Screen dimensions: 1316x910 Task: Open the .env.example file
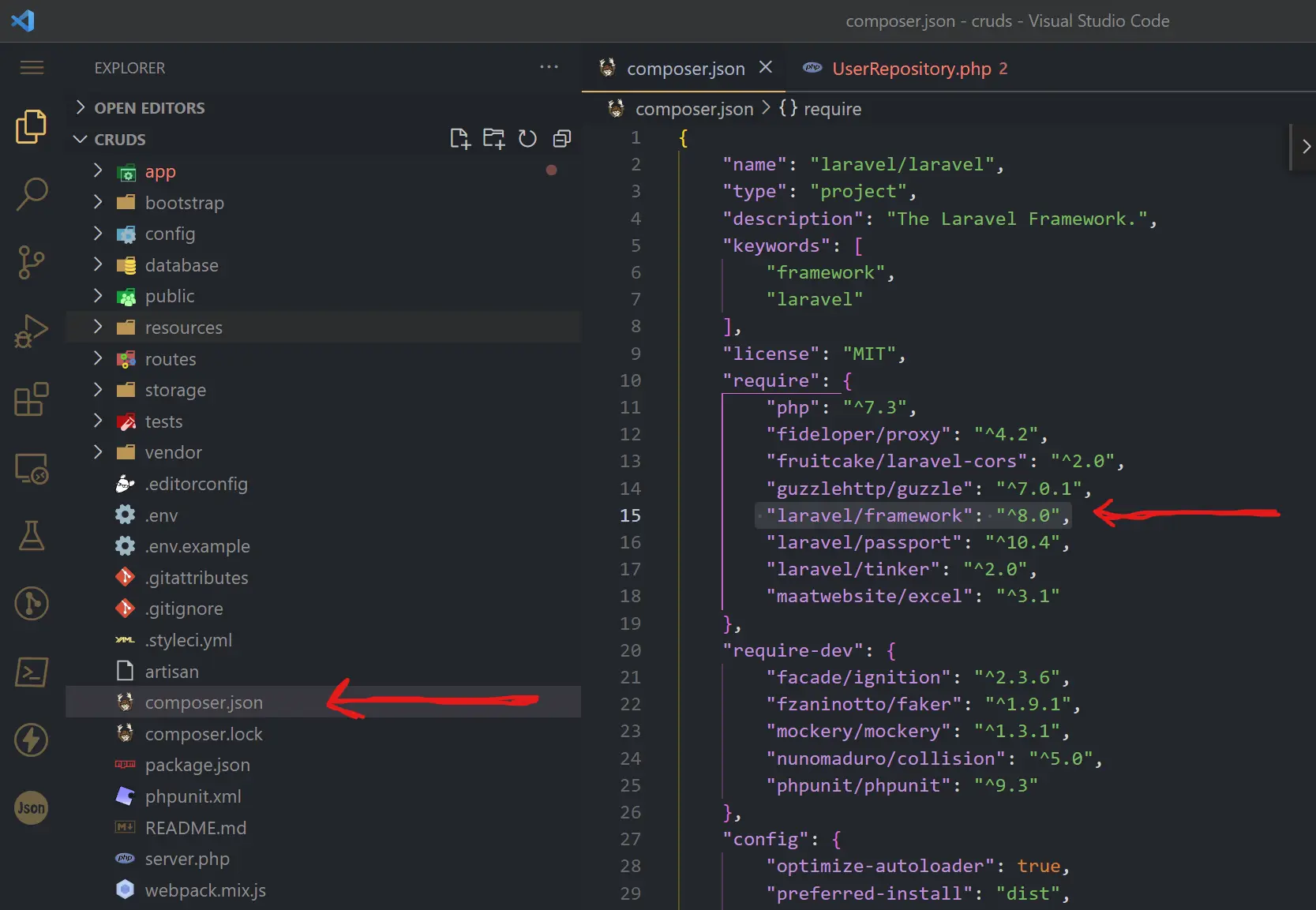click(x=323, y=546)
